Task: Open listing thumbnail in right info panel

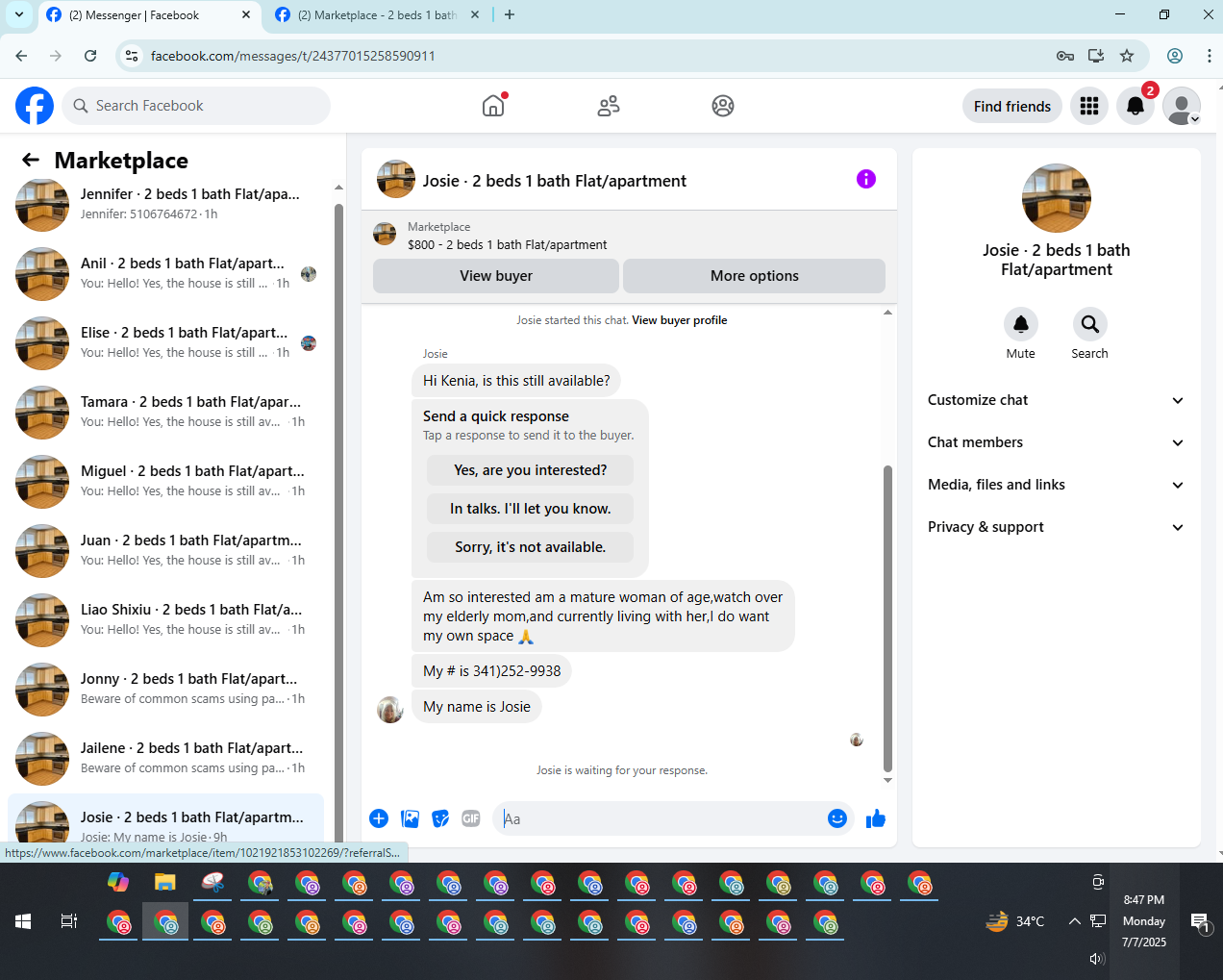Action: tap(1057, 198)
